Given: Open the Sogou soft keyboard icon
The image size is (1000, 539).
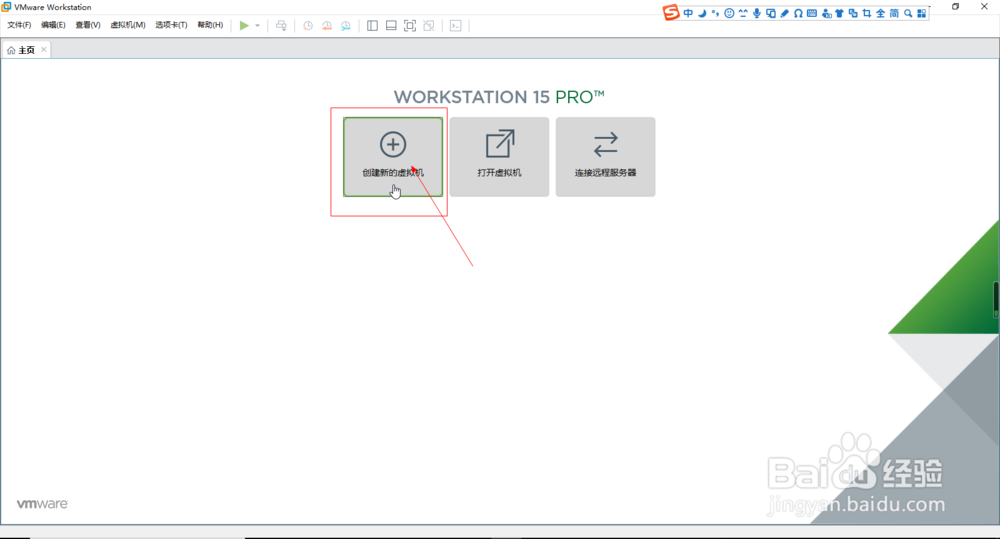Looking at the screenshot, I should pos(812,13).
